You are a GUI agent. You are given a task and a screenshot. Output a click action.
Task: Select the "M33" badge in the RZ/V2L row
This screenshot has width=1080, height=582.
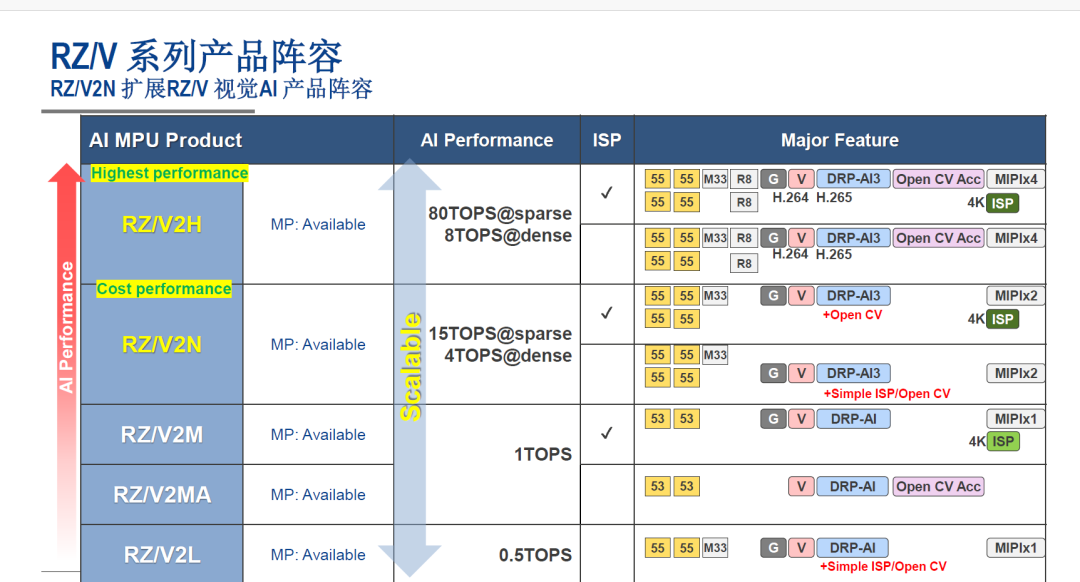coord(715,548)
